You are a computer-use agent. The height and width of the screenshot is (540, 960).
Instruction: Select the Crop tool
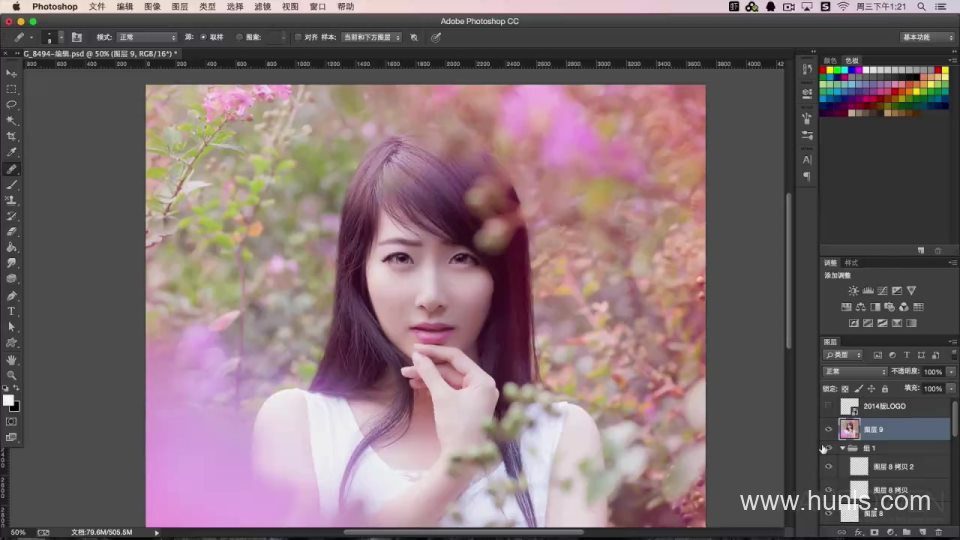click(x=11, y=137)
